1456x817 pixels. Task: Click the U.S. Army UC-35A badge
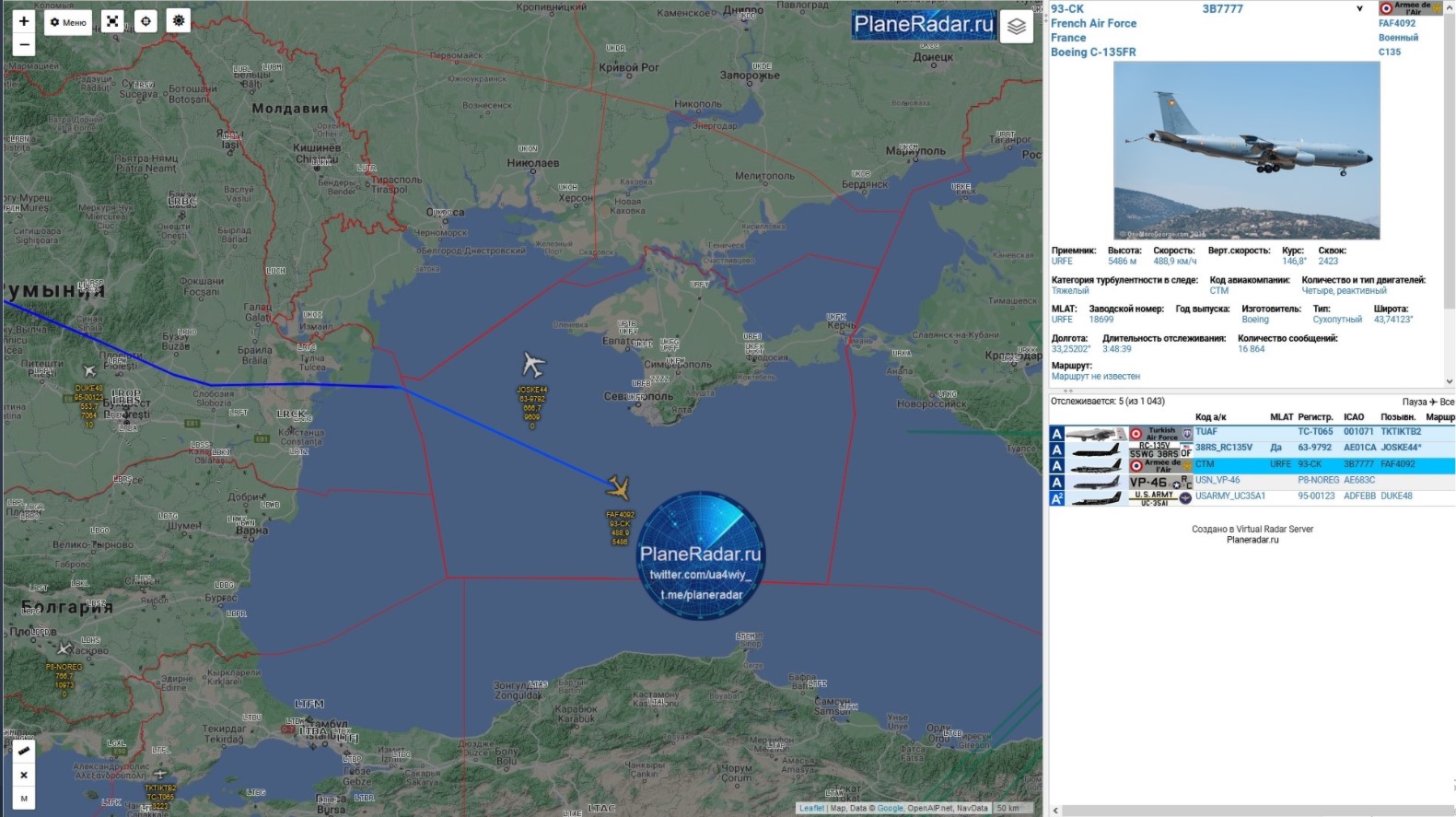pyautogui.click(x=1160, y=498)
